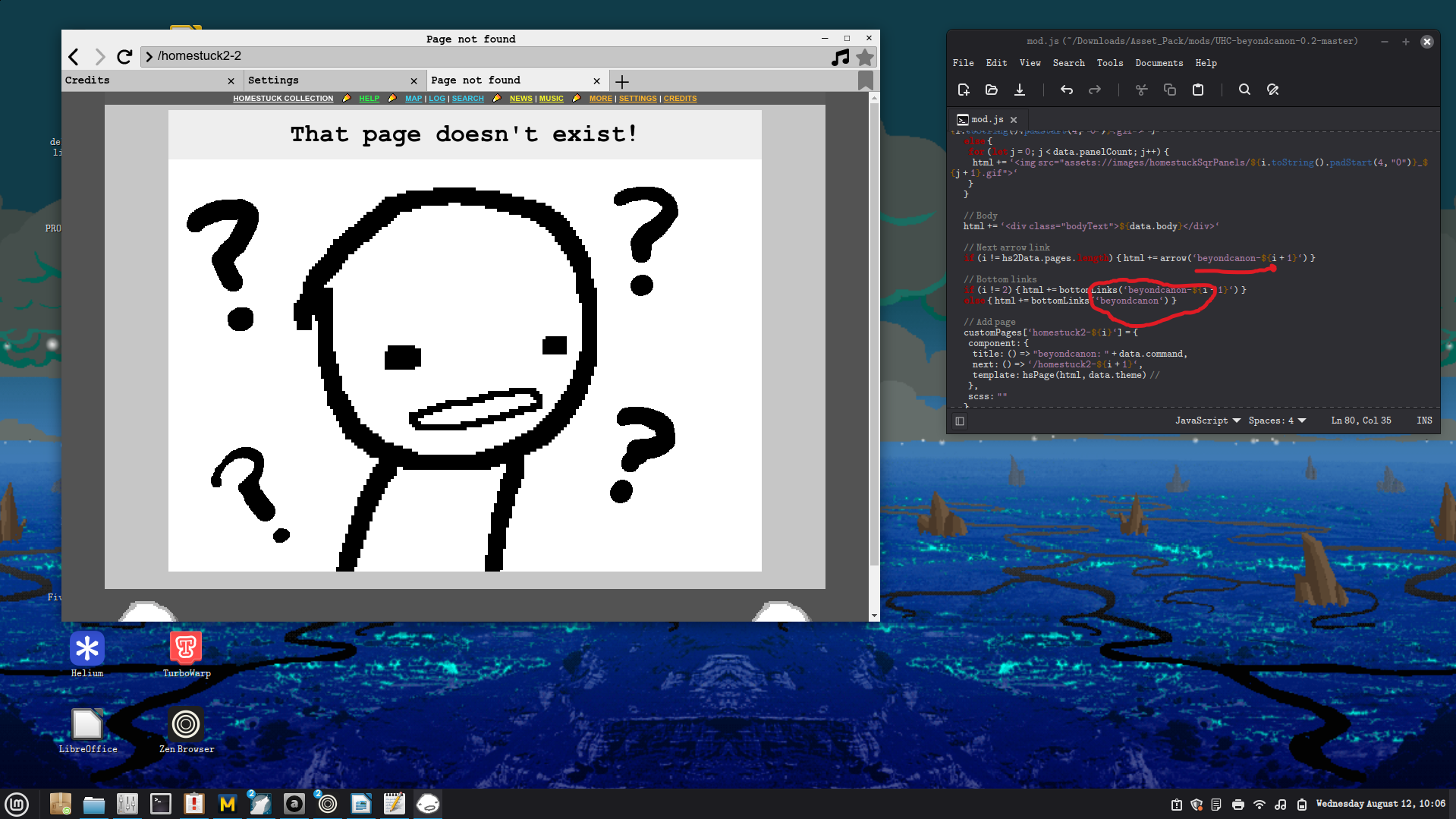
Task: Open search and replace toolbar icon
Action: pyautogui.click(x=1273, y=90)
